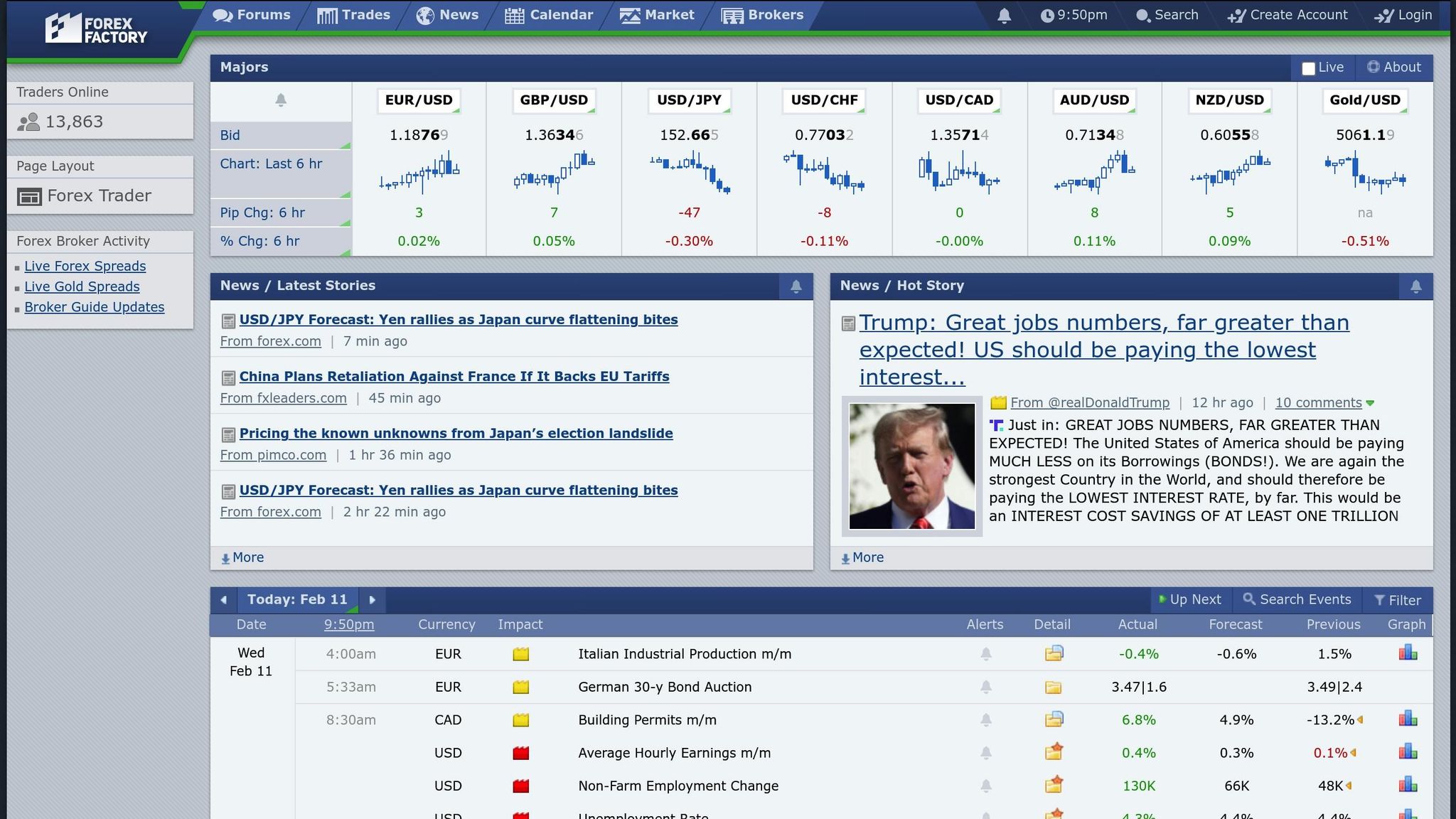Toggle alert bell in the Majors panel column
This screenshot has width=1456, height=819.
pos(281,100)
